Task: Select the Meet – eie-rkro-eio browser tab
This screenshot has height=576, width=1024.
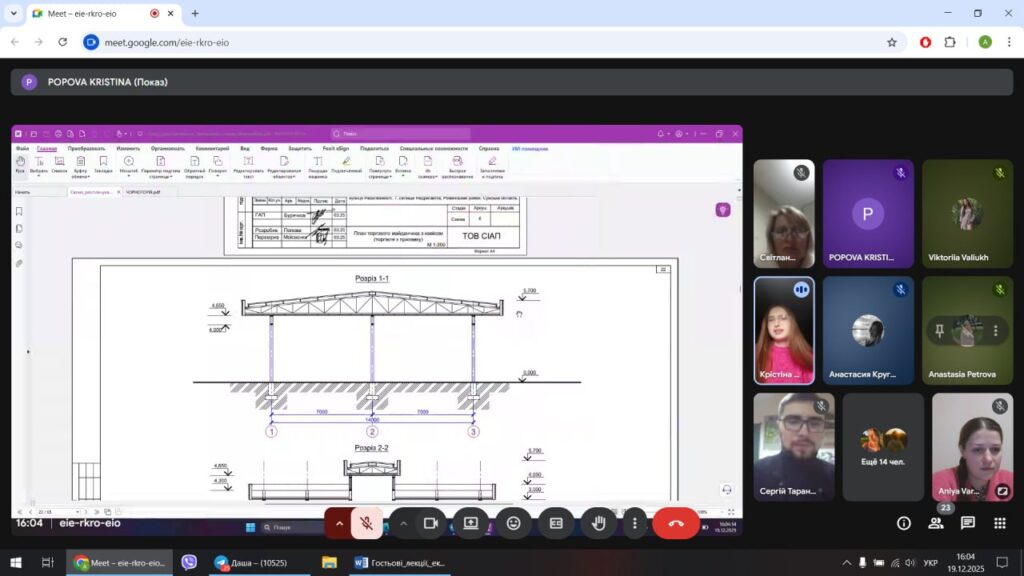Action: click(95, 14)
